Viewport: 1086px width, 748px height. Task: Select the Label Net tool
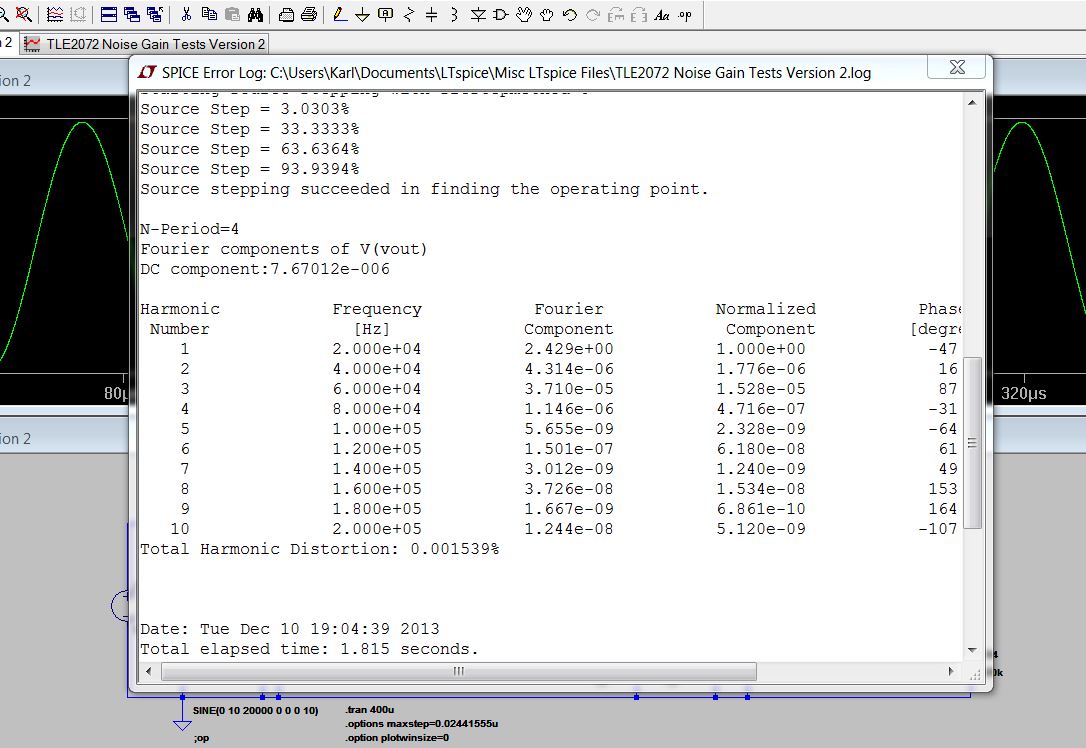tap(386, 14)
